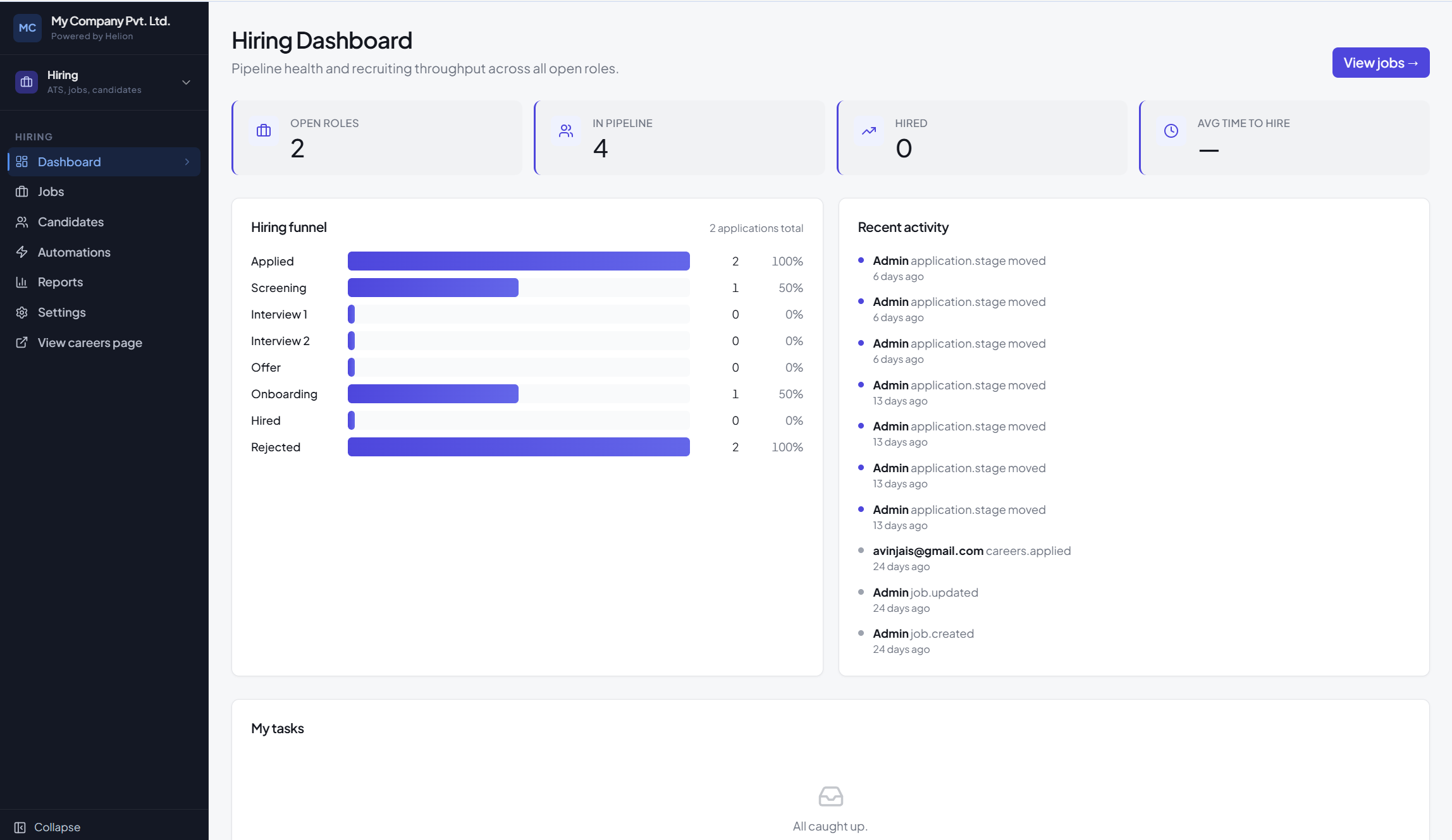Screen dimensions: 1452x840
Task: Open the Reports section
Action: coord(104,282)
